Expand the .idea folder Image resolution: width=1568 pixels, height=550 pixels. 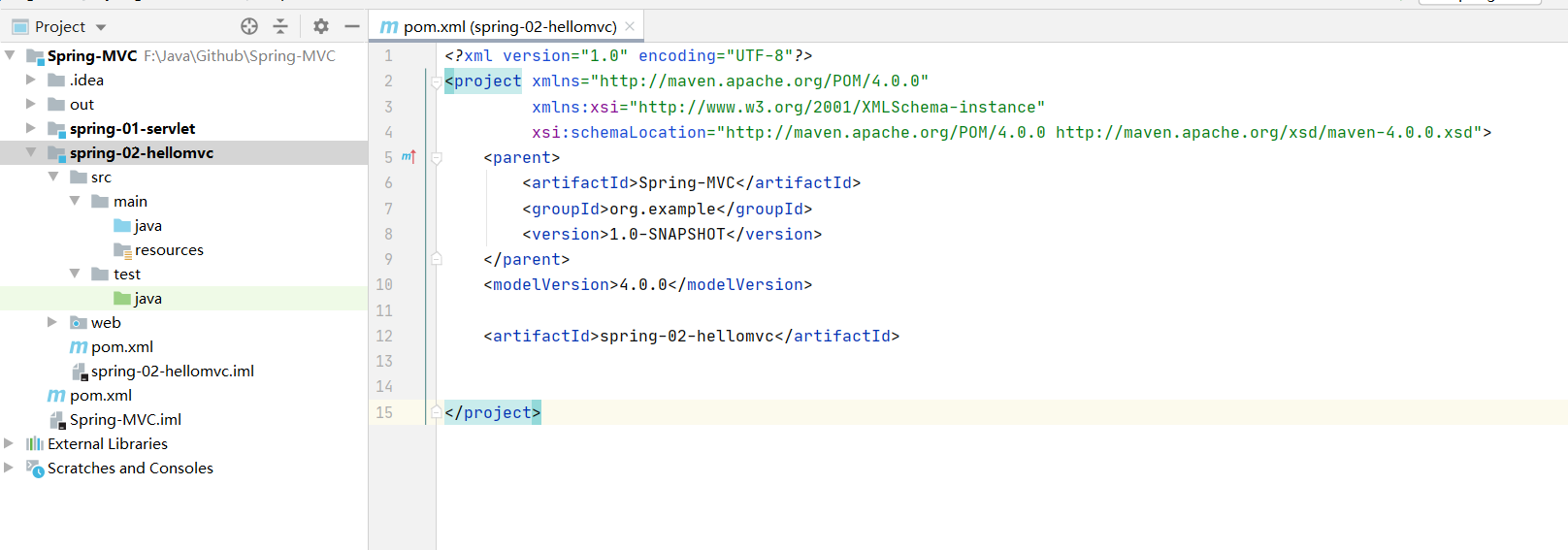coord(31,80)
